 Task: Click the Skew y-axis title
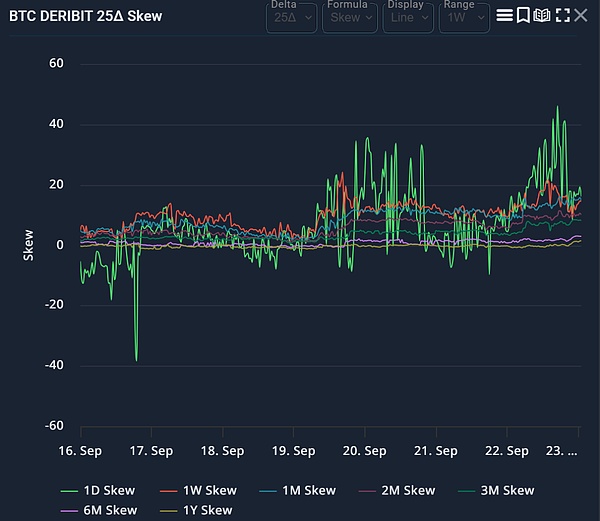29,245
